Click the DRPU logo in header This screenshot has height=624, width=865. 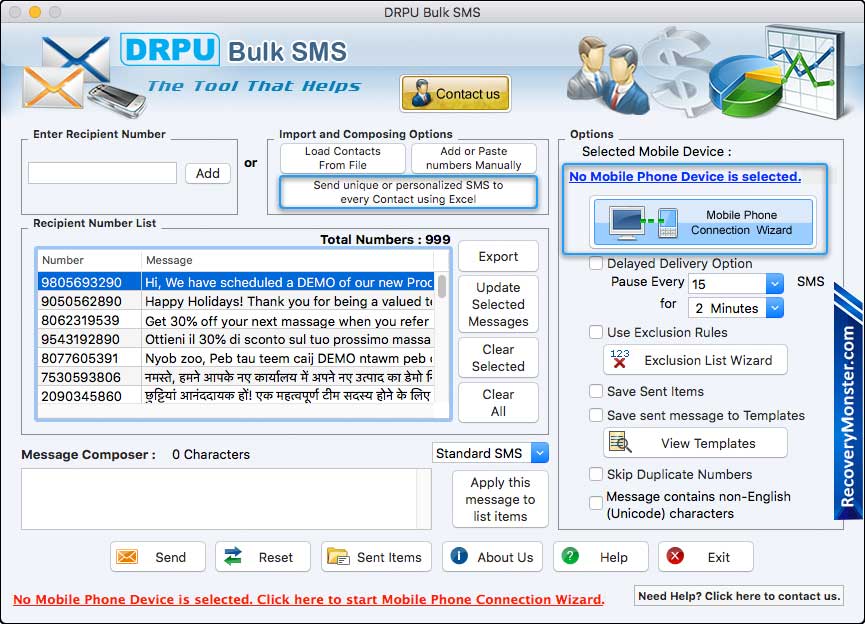point(170,50)
